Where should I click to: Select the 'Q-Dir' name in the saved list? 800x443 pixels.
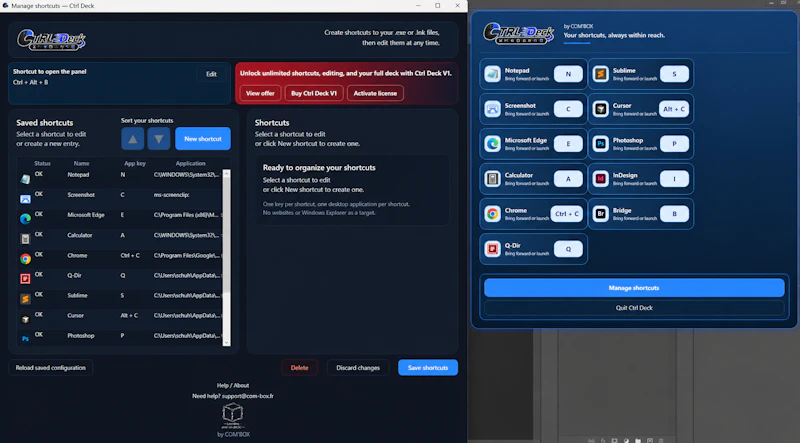coord(74,275)
